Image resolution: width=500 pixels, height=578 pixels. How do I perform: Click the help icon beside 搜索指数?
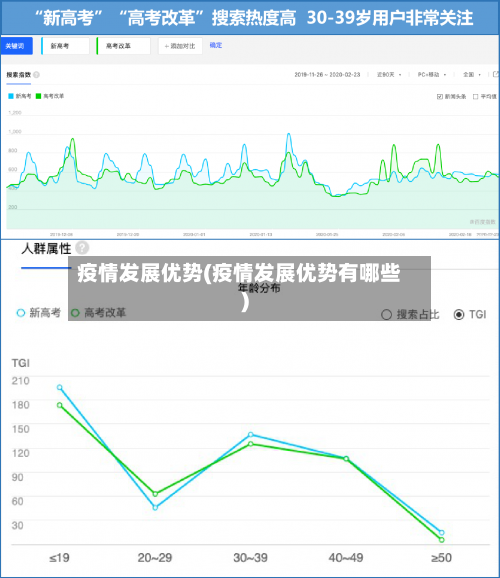(x=36, y=75)
